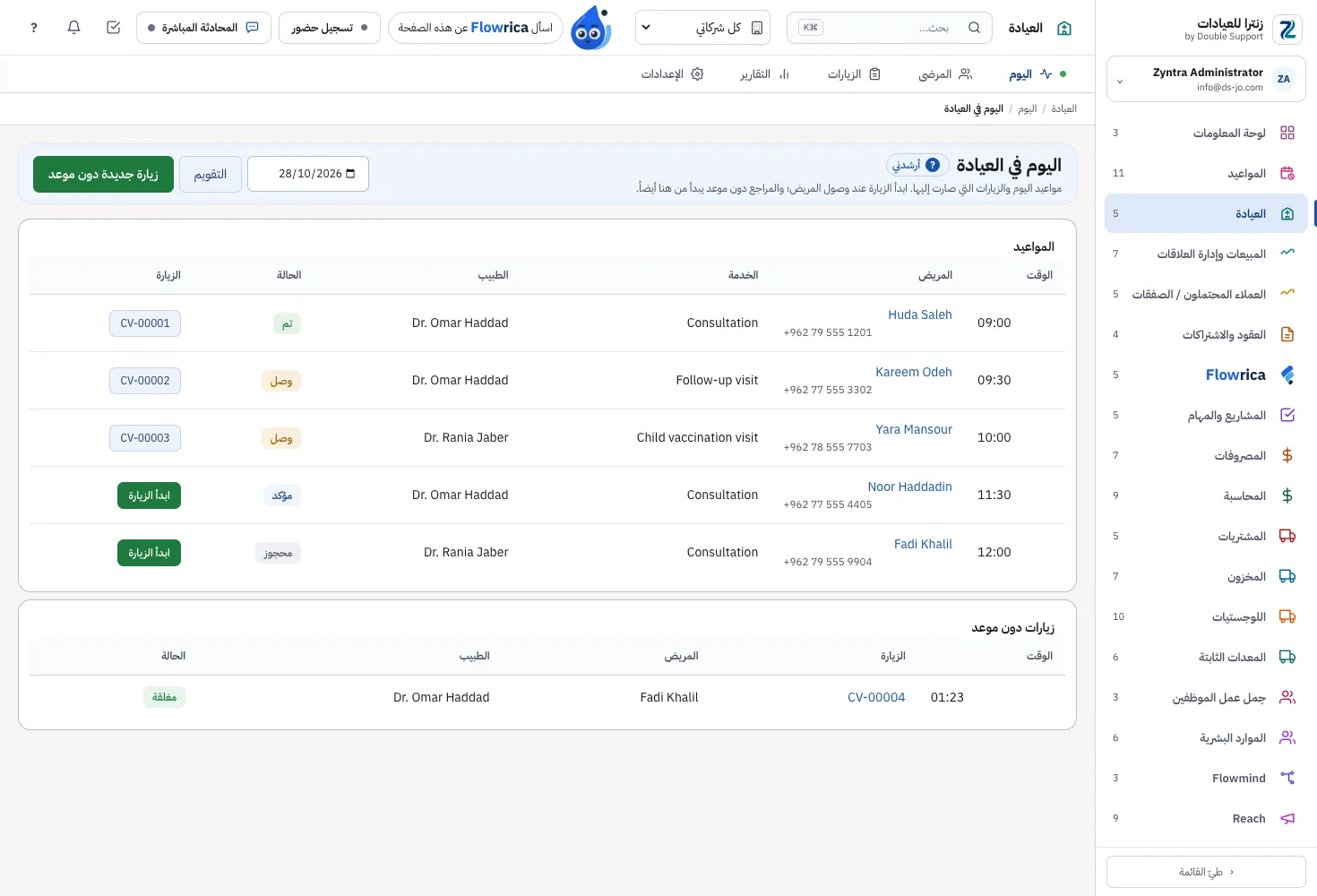This screenshot has width=1317, height=896.
Task: Click زيارة جديدة دون موعد button
Action: coord(103,174)
